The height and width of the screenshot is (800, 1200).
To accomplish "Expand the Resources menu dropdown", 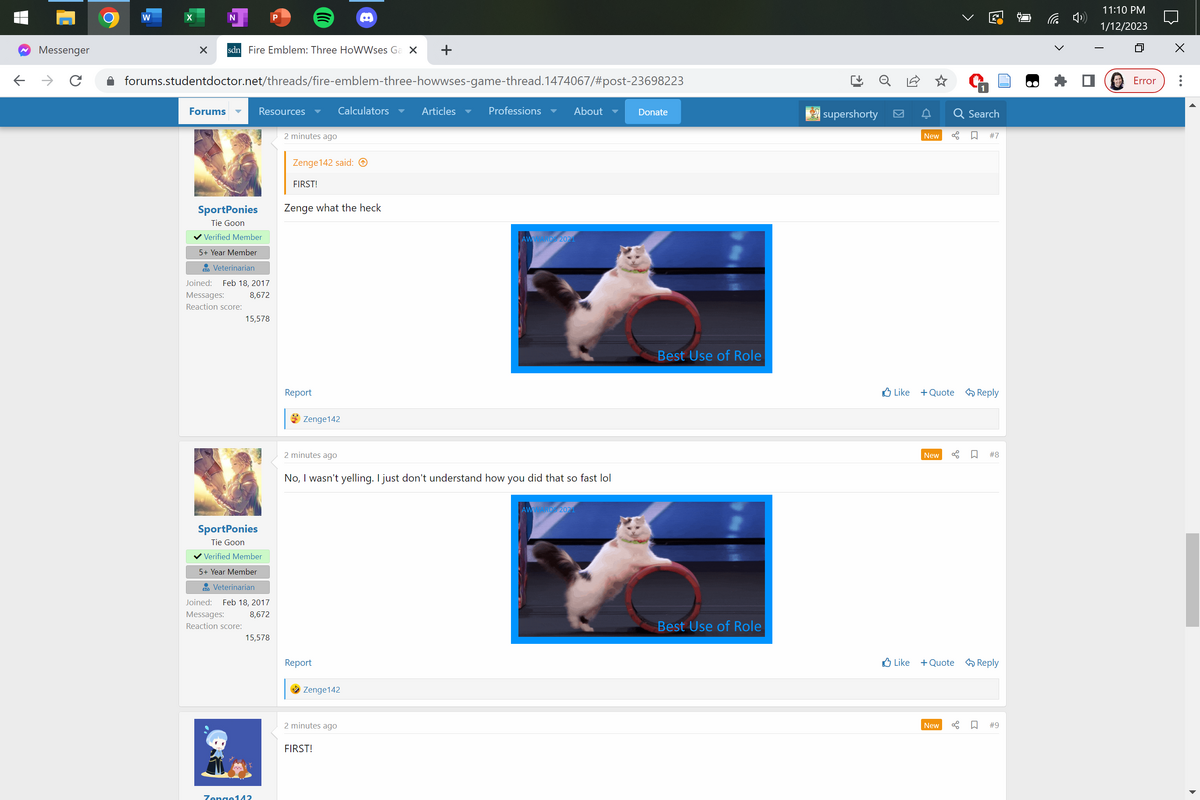I will 317,112.
